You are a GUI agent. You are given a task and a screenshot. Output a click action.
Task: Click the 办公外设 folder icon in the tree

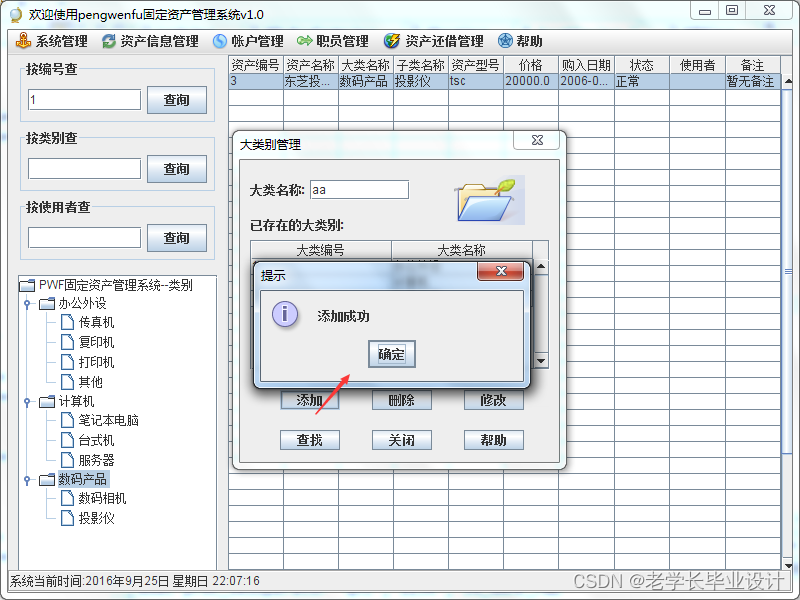pyautogui.click(x=46, y=301)
